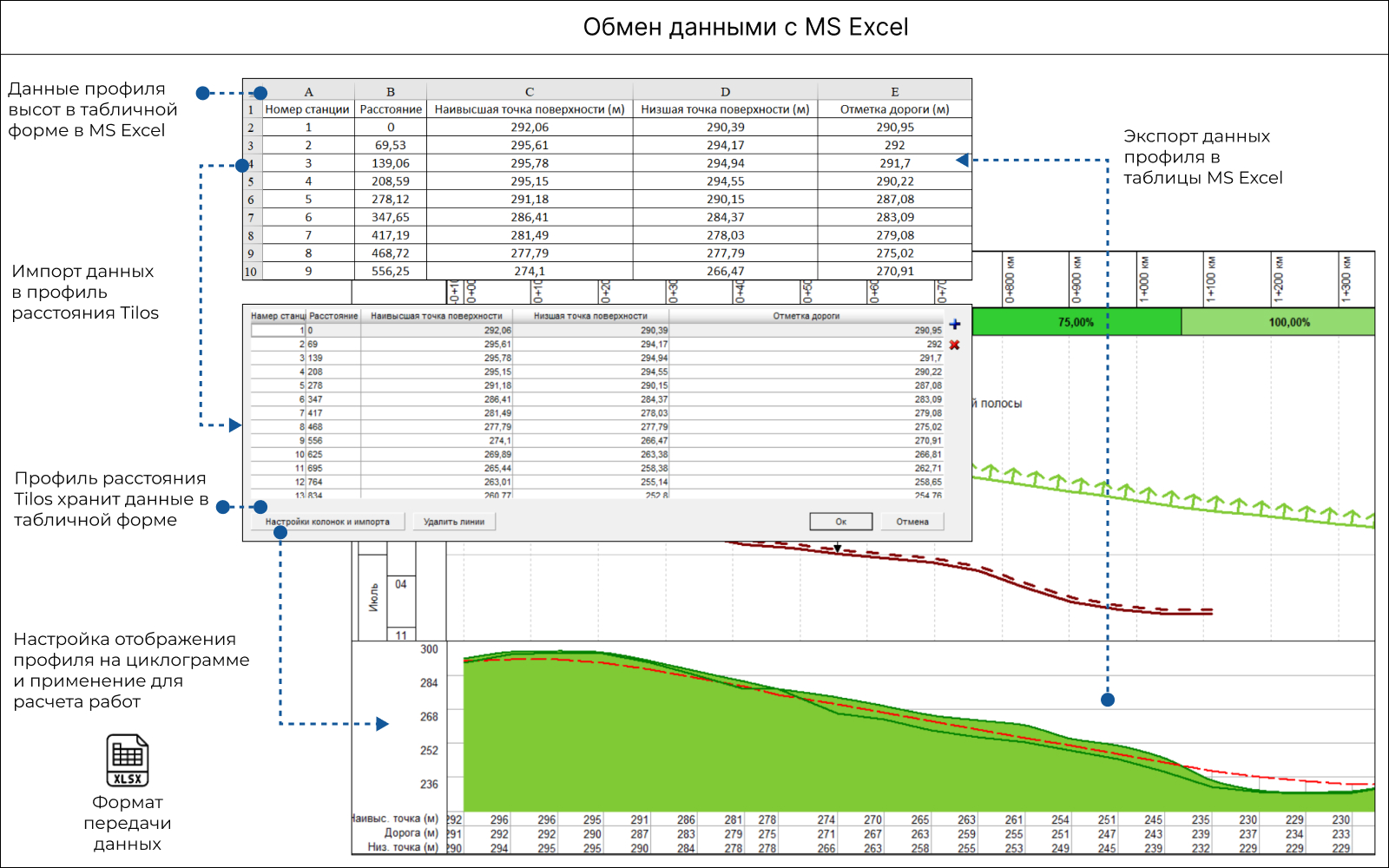Viewport: 1389px width, 868px height.
Task: Click profile row label 'Низ. точка (м)'
Action: click(403, 847)
